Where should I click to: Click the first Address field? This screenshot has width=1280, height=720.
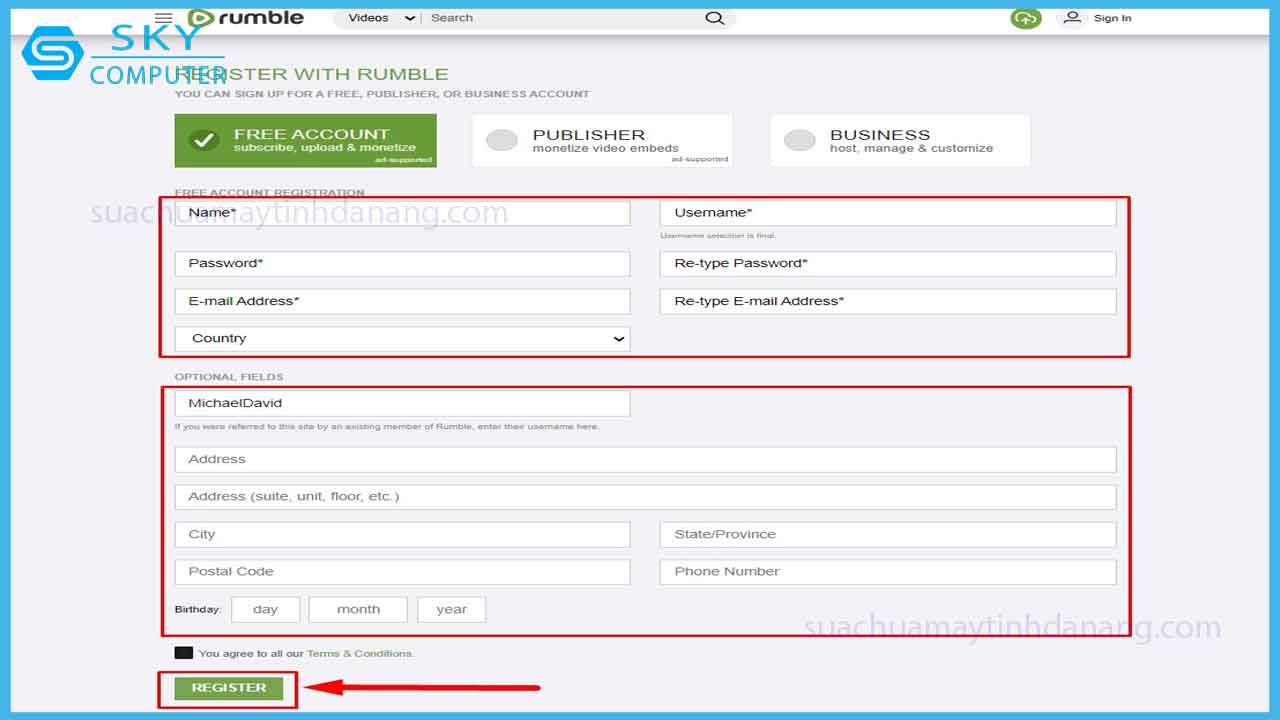click(646, 460)
